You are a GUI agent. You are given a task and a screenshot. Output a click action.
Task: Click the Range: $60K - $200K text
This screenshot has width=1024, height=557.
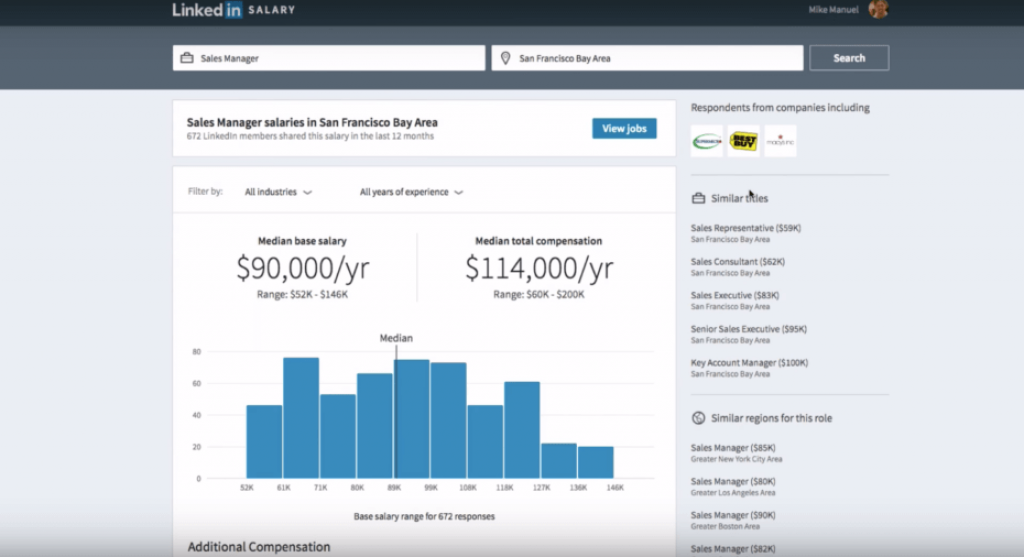pyautogui.click(x=539, y=294)
